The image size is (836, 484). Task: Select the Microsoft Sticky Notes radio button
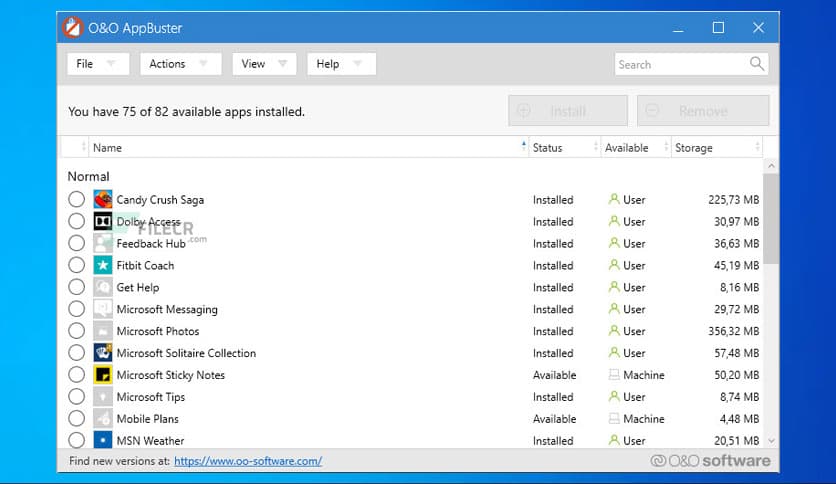coord(76,375)
